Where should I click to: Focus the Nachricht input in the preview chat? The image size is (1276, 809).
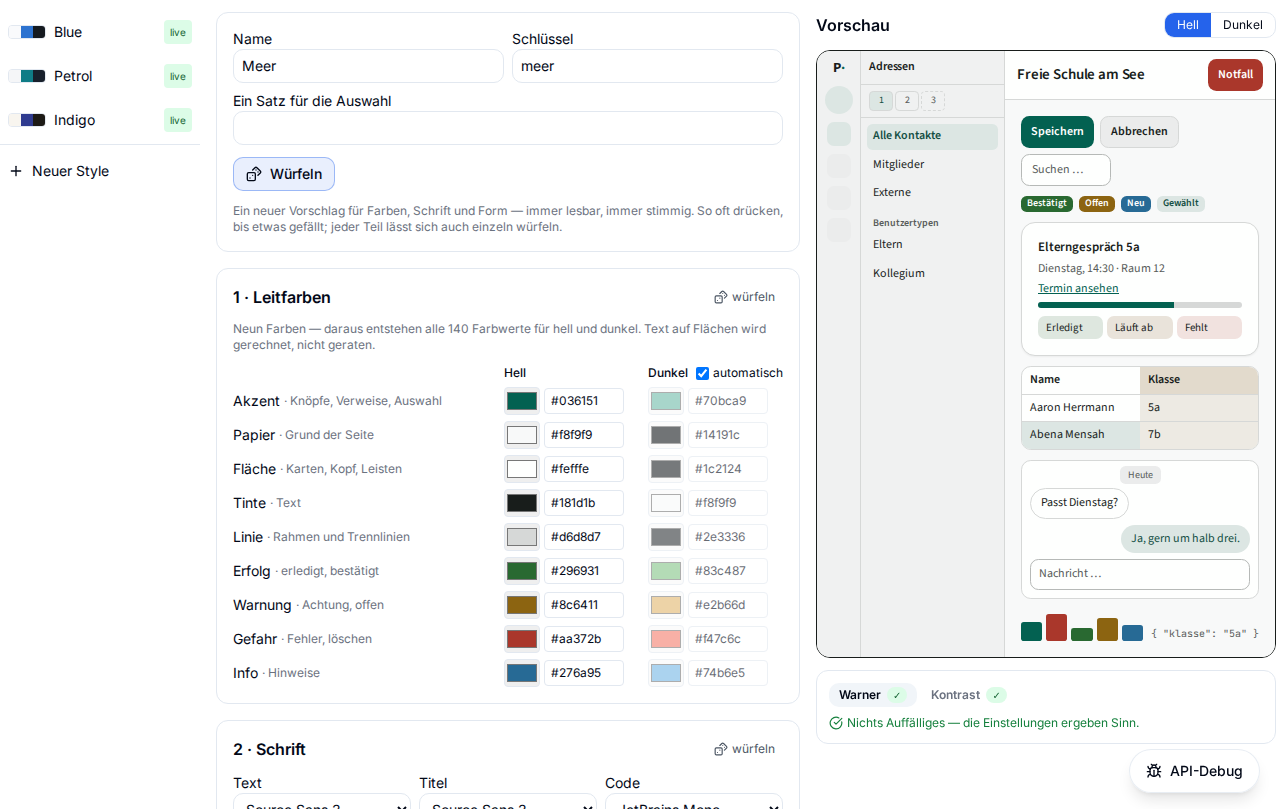pyautogui.click(x=1140, y=574)
